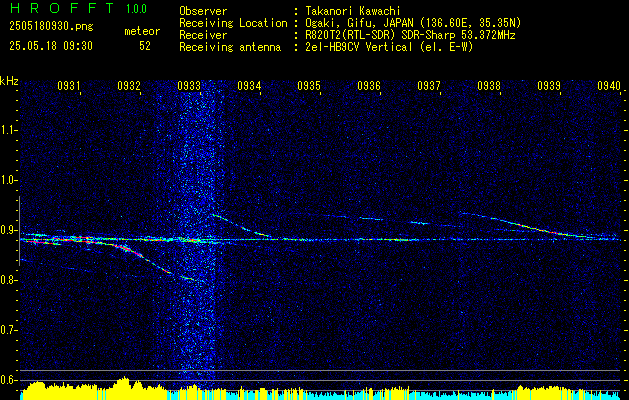Image resolution: width=629 pixels, height=400 pixels.
Task: Click the Observer label
Action: [x=203, y=11]
